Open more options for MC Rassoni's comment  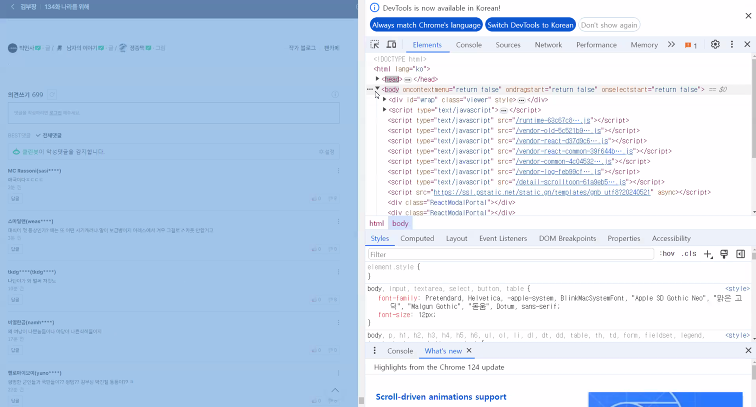[x=338, y=171]
